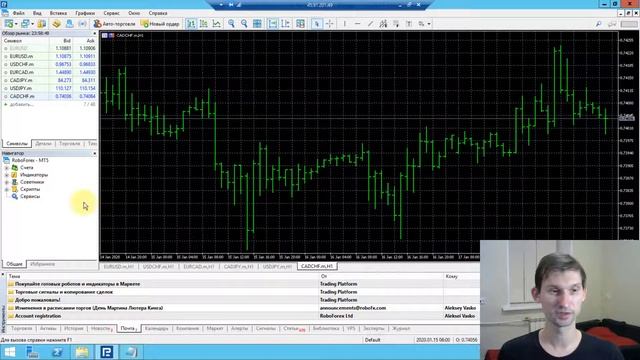
Task: Click the добавить add symbol field
Action: (x=21, y=104)
